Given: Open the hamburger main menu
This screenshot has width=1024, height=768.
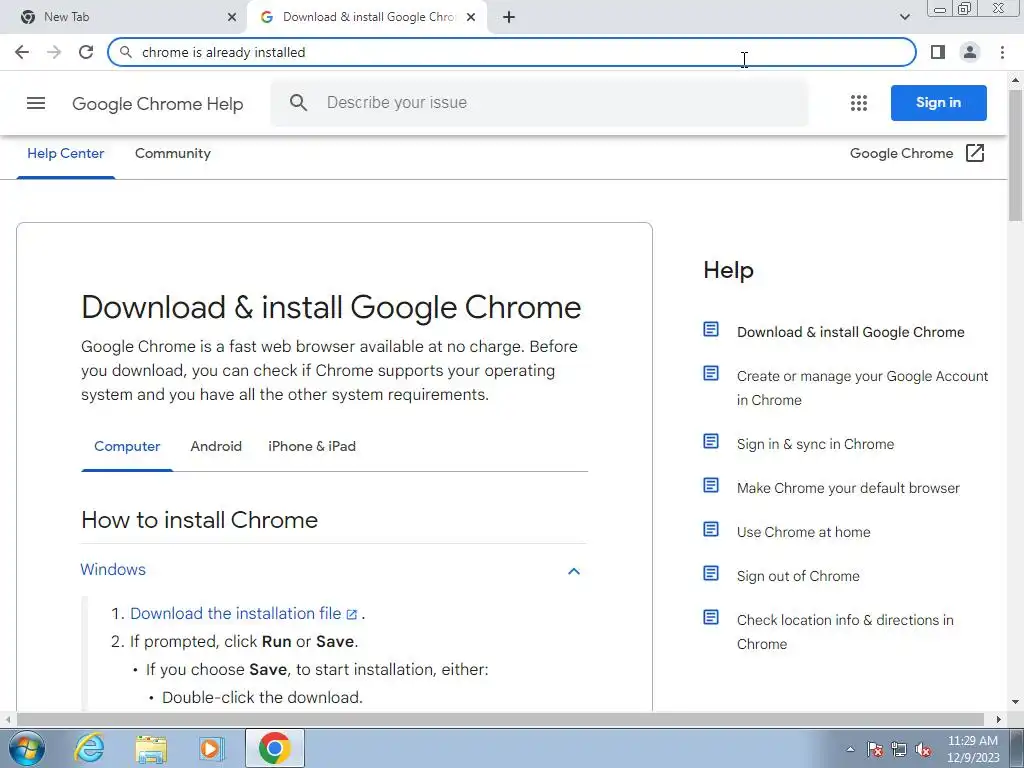Looking at the screenshot, I should pyautogui.click(x=36, y=103).
